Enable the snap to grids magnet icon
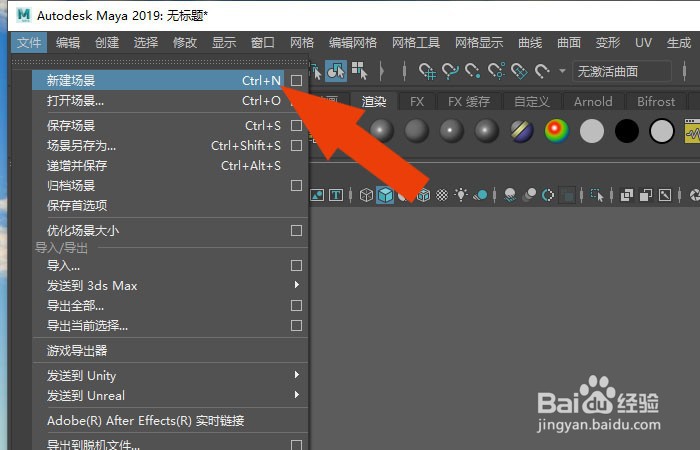The width and height of the screenshot is (700, 450). point(427,71)
